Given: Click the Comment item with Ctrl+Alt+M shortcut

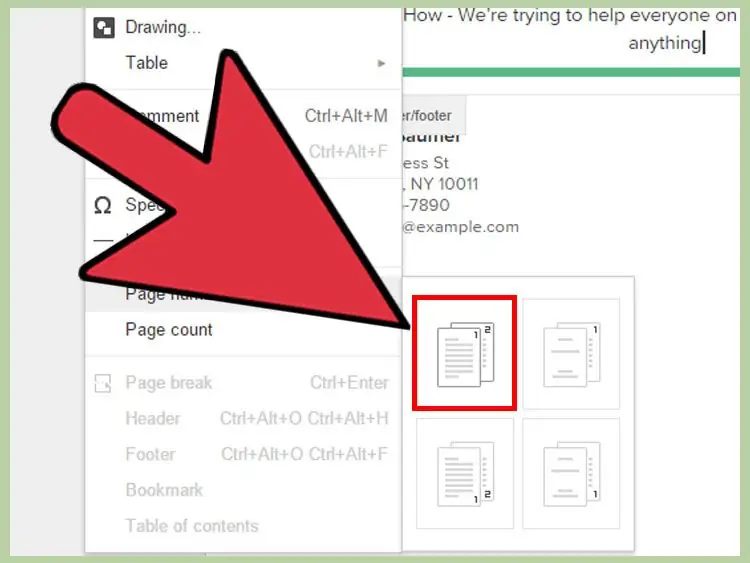Looking at the screenshot, I should point(345,116).
